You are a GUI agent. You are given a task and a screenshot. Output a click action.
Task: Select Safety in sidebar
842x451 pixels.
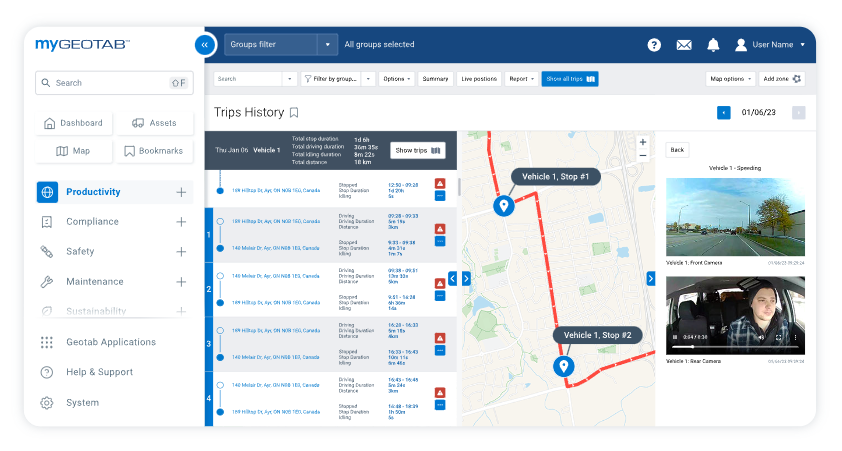[80, 252]
